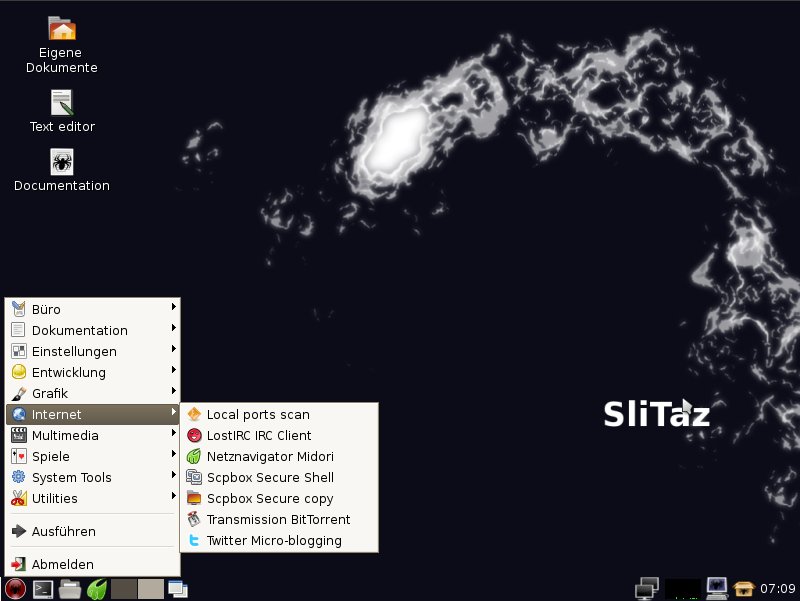Viewport: 800px width, 601px height.
Task: Click the blue Twitter bird icon
Action: 194,540
